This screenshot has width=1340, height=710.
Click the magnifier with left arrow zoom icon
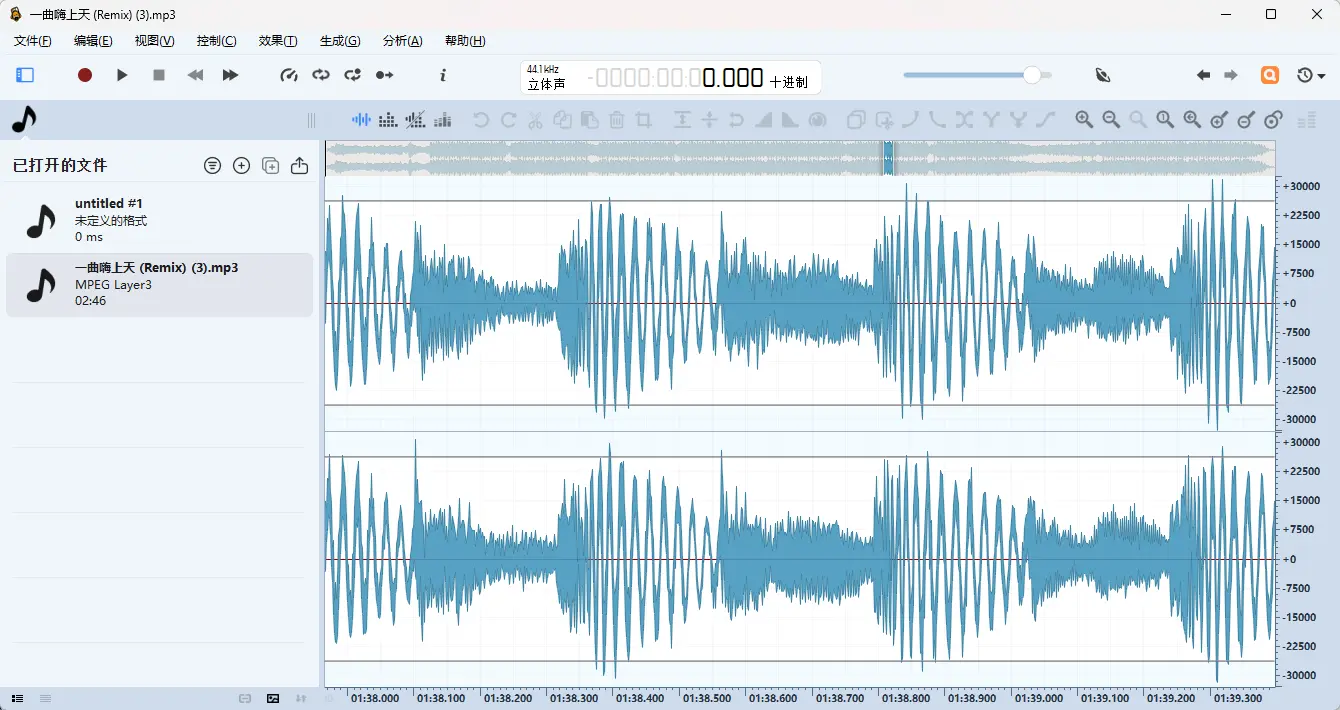1192,120
